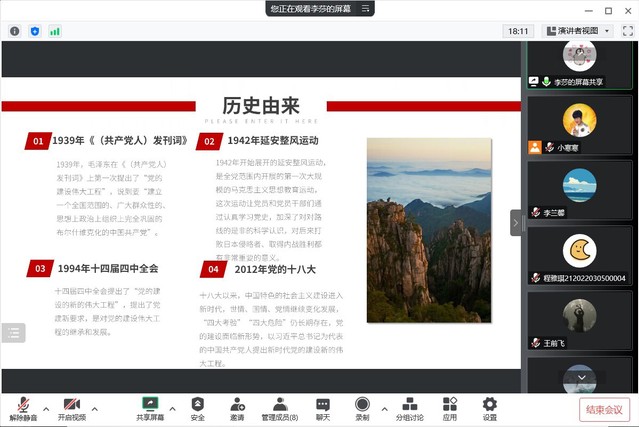
Task: Select 王前飞 participant tile
Action: 580,321
